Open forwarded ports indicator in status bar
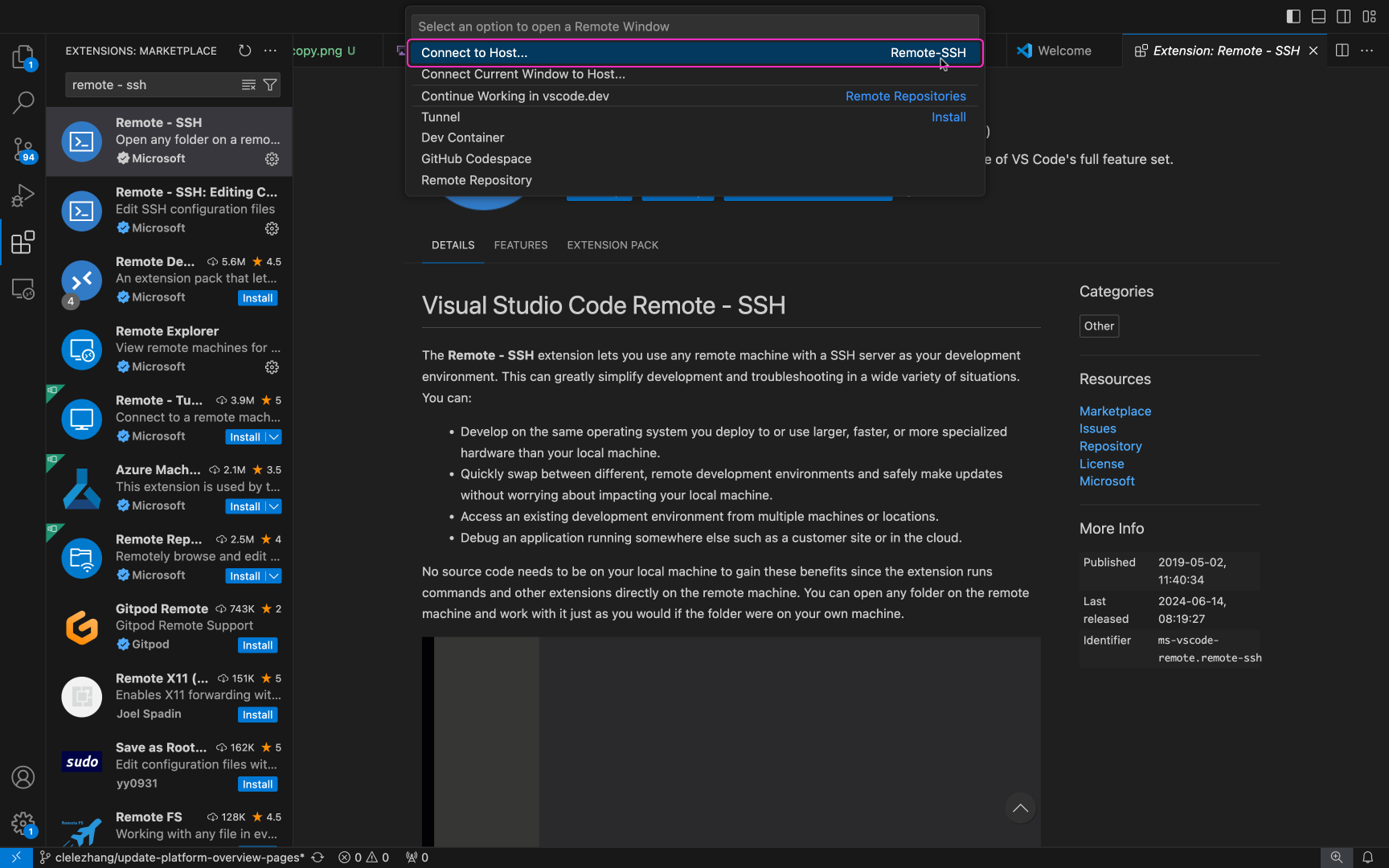 (417, 858)
